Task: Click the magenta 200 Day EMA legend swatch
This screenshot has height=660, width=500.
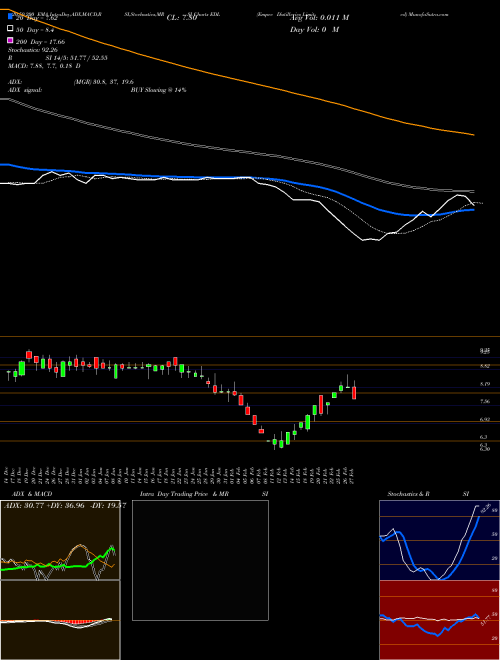Action: pyautogui.click(x=10, y=40)
